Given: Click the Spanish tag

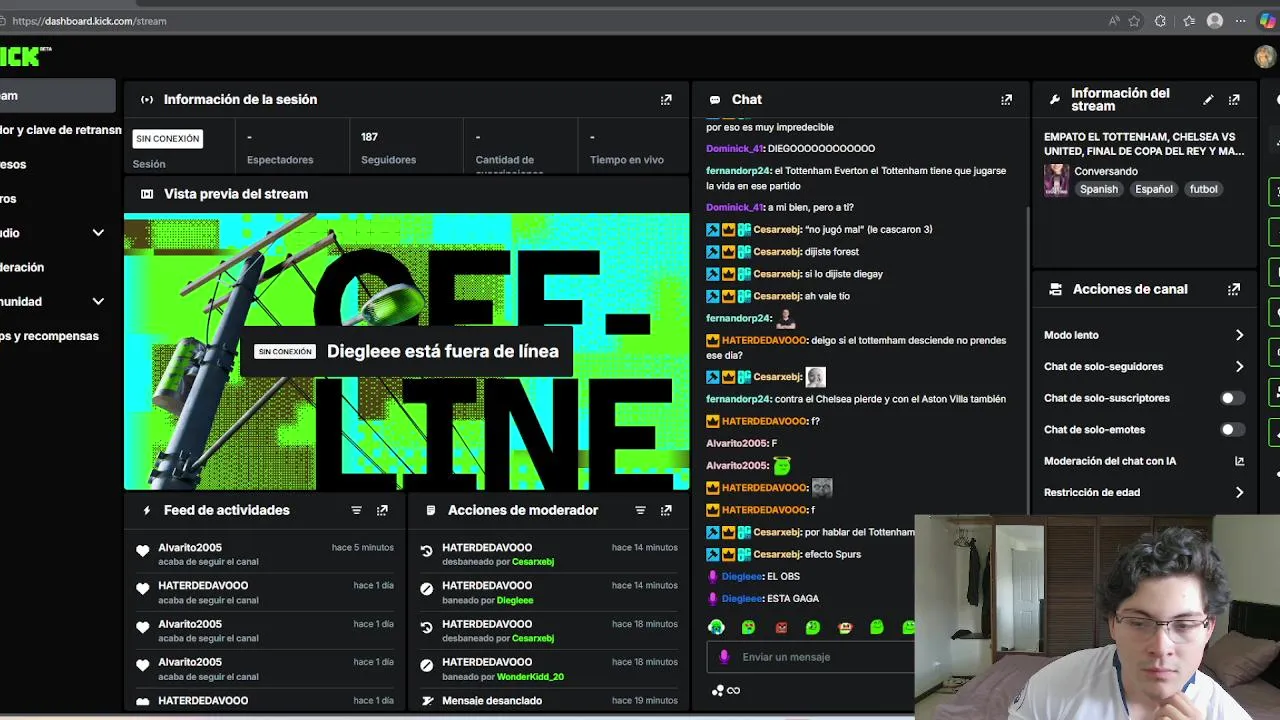Looking at the screenshot, I should (x=1098, y=189).
